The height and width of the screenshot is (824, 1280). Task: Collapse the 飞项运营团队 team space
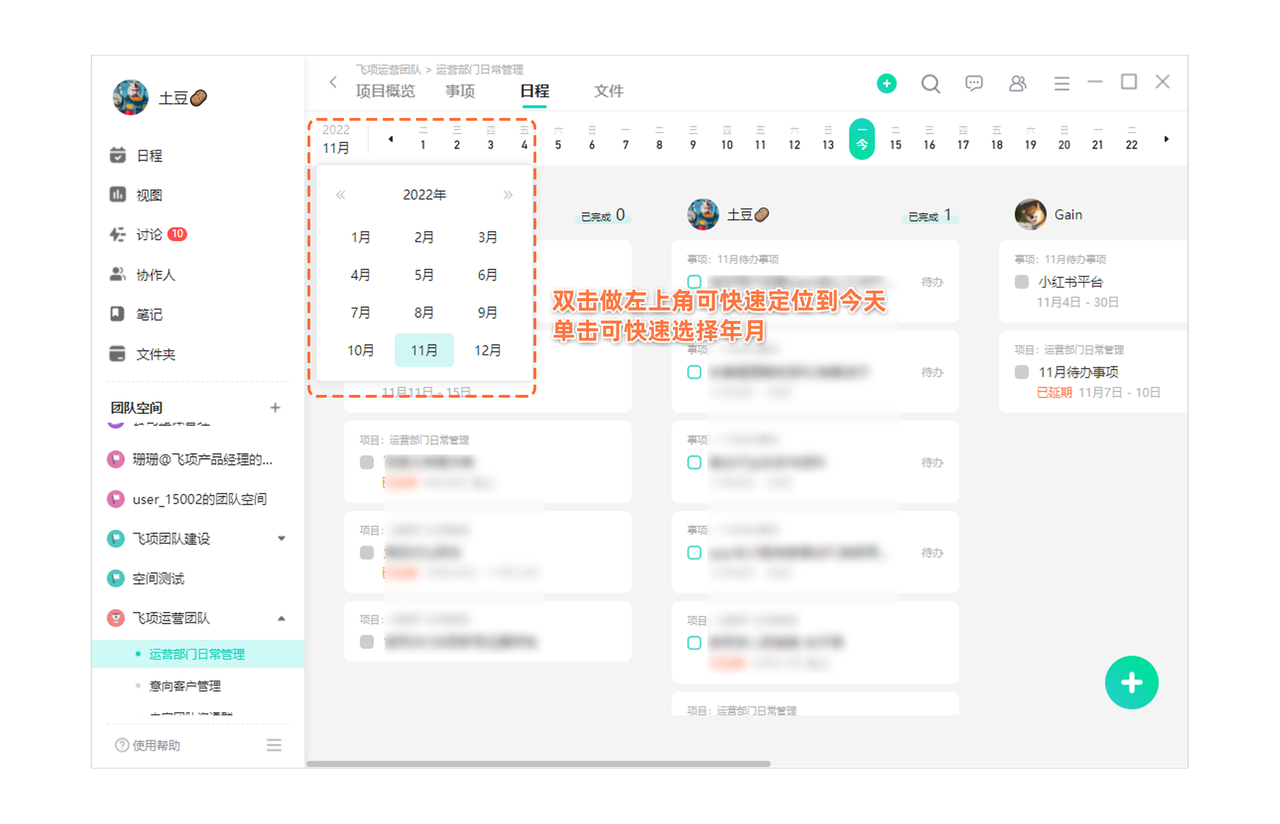281,619
